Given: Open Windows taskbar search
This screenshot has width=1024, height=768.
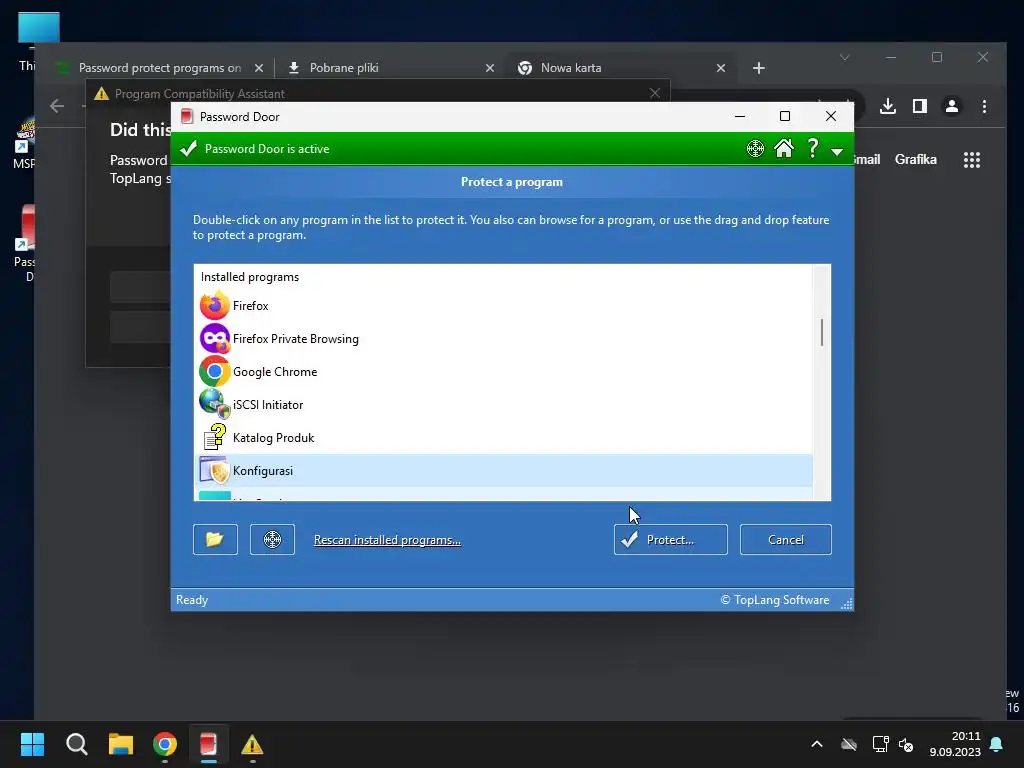Looking at the screenshot, I should (x=76, y=744).
